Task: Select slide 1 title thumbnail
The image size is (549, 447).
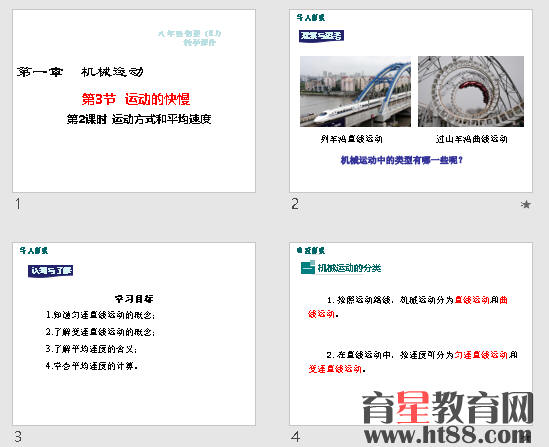Action: point(134,101)
